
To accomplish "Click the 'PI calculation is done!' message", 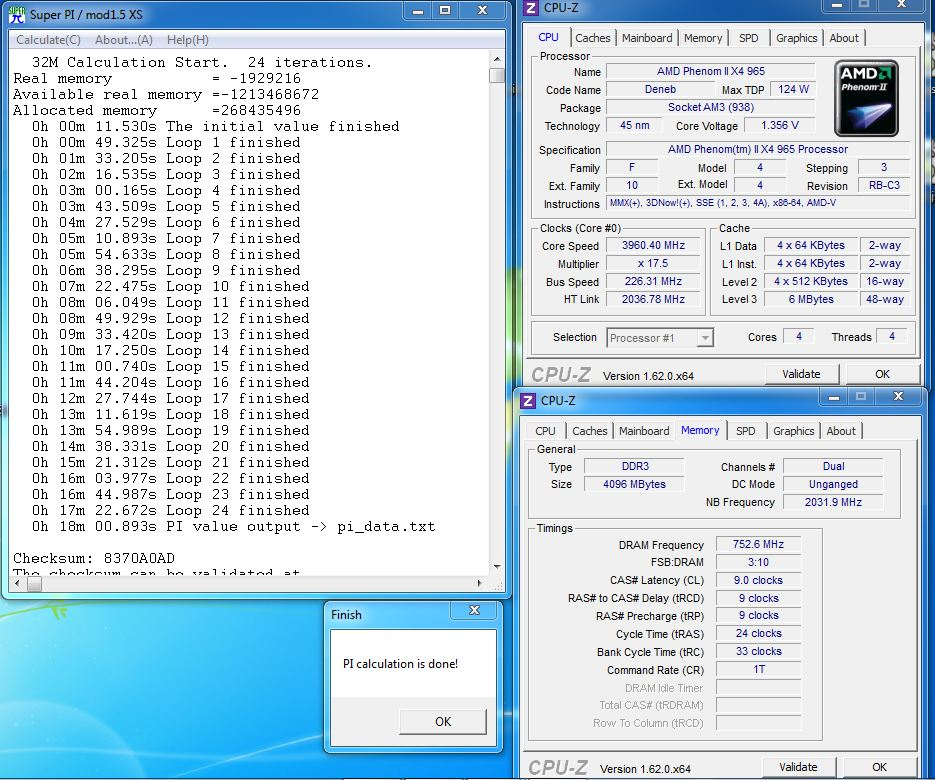I will (x=400, y=664).
